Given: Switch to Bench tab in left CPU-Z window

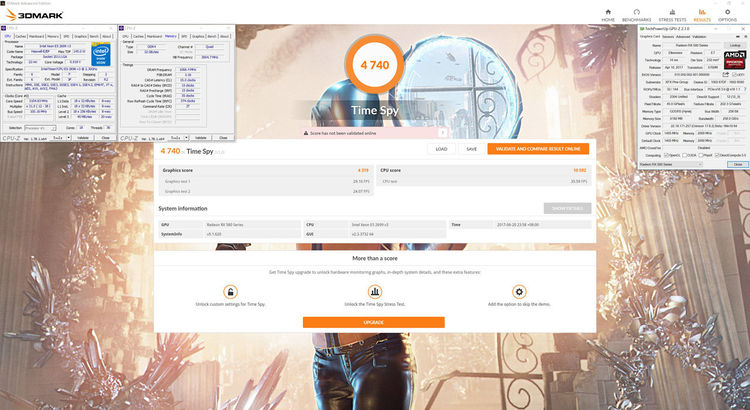Looking at the screenshot, I should click(94, 36).
